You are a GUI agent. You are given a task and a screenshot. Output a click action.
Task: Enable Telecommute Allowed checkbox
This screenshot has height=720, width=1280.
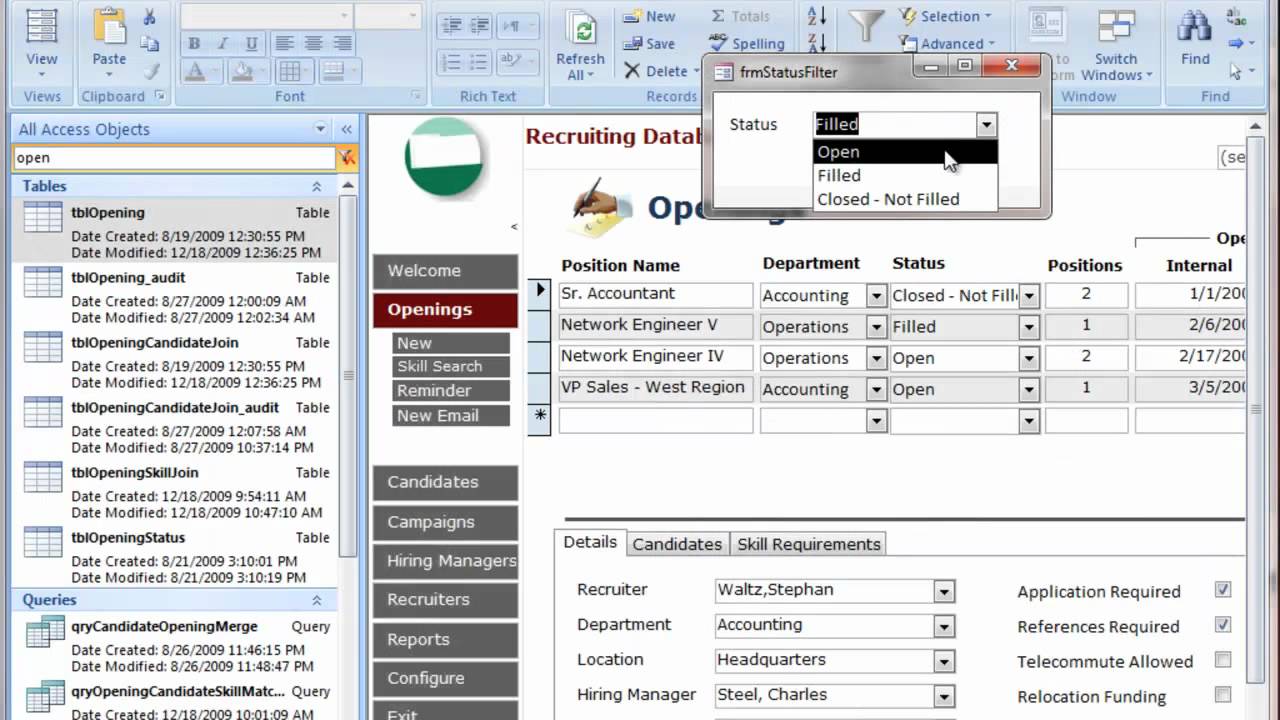point(1222,660)
